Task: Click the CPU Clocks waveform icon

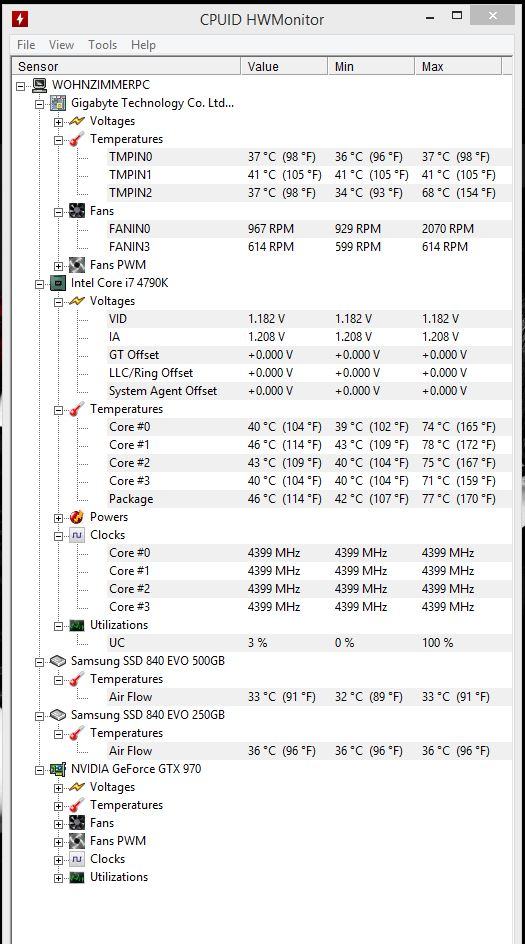Action: 76,535
